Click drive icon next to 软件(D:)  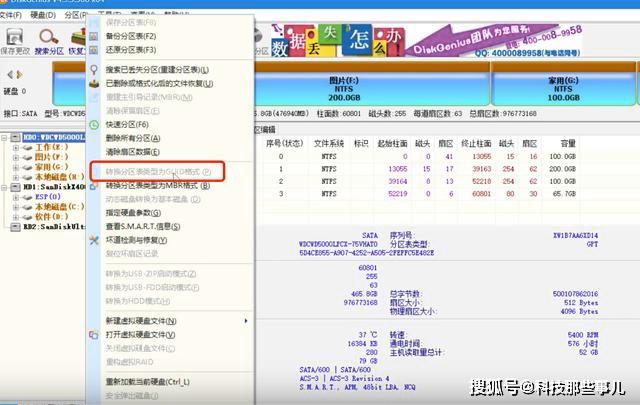point(27,217)
